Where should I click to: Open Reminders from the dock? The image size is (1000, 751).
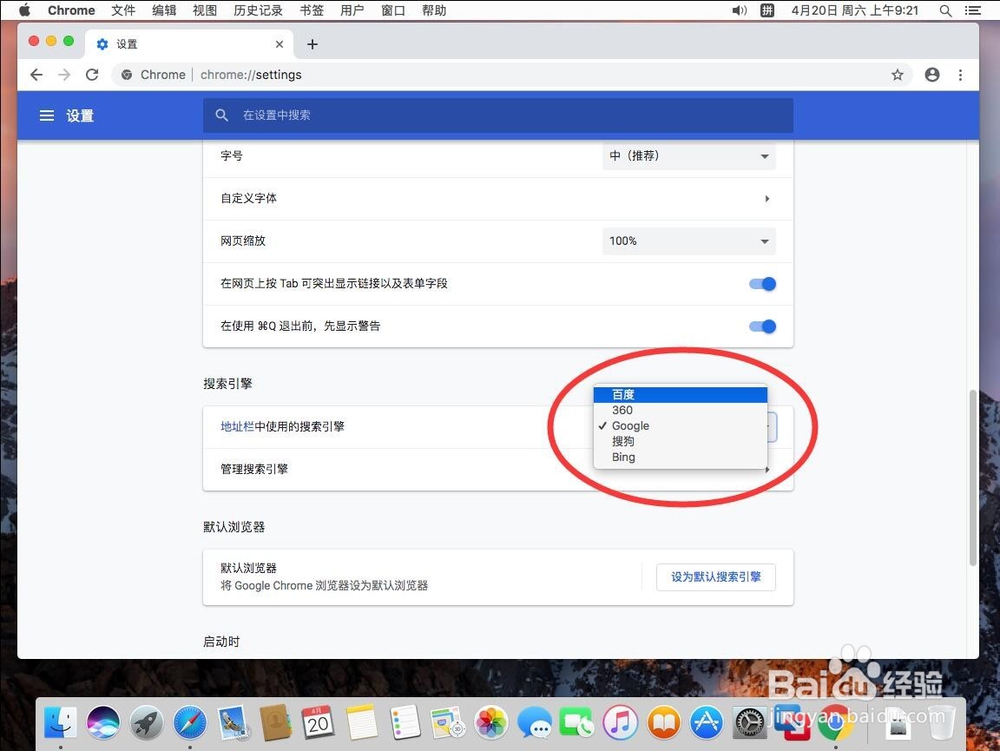point(405,722)
